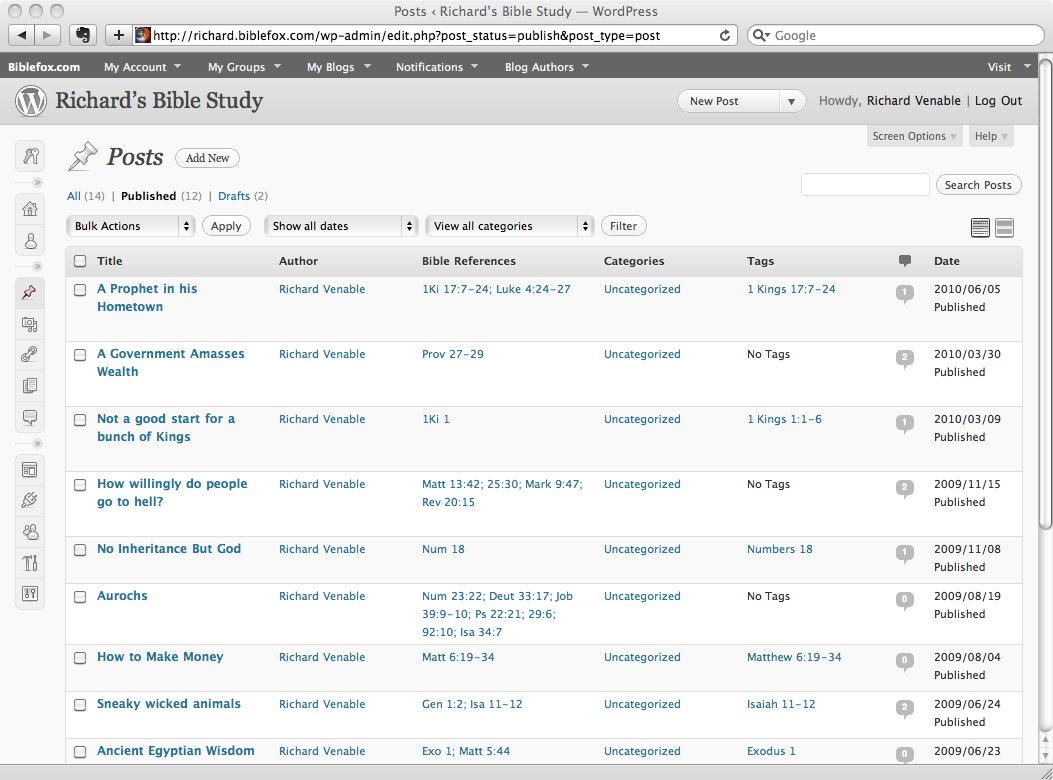Open the Users icon in sidebar

coord(30,532)
